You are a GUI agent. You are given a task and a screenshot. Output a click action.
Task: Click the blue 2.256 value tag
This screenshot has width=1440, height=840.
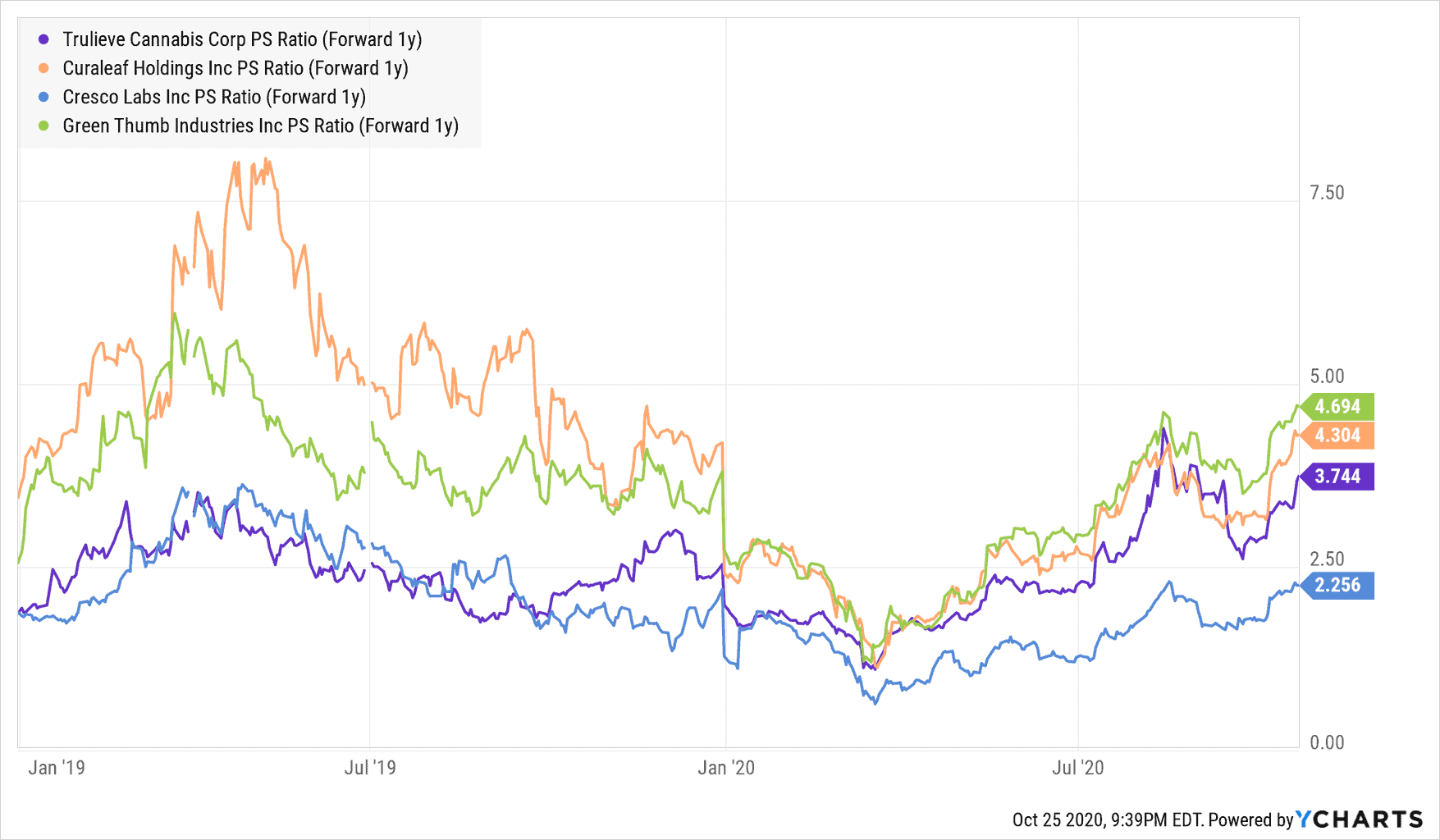(1337, 585)
